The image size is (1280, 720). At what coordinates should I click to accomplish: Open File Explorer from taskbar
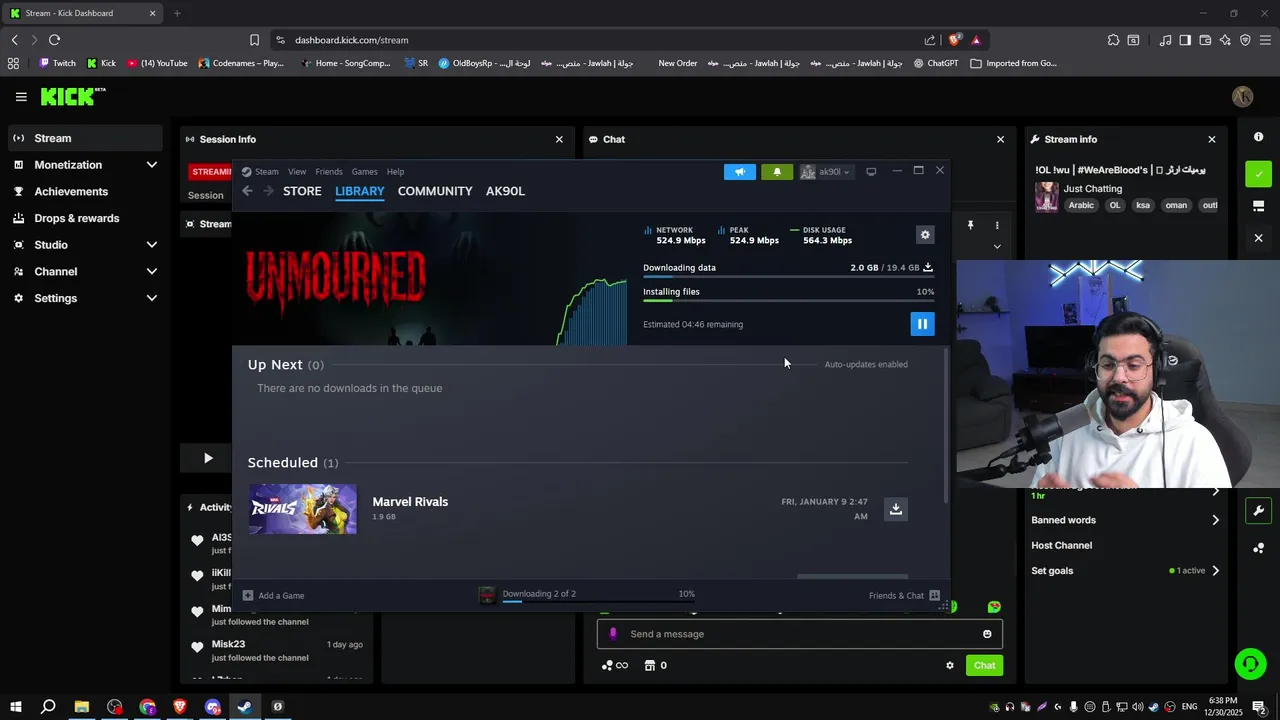click(82, 707)
